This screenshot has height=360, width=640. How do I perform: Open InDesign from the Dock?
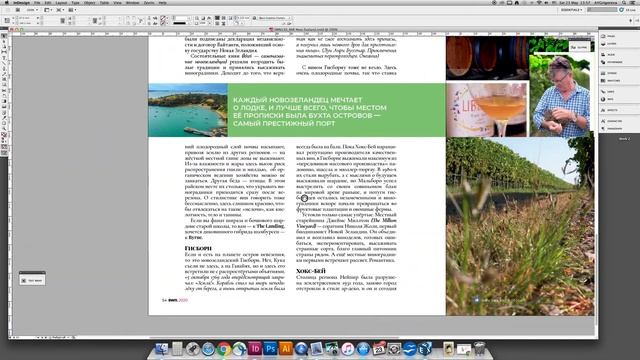click(255, 349)
